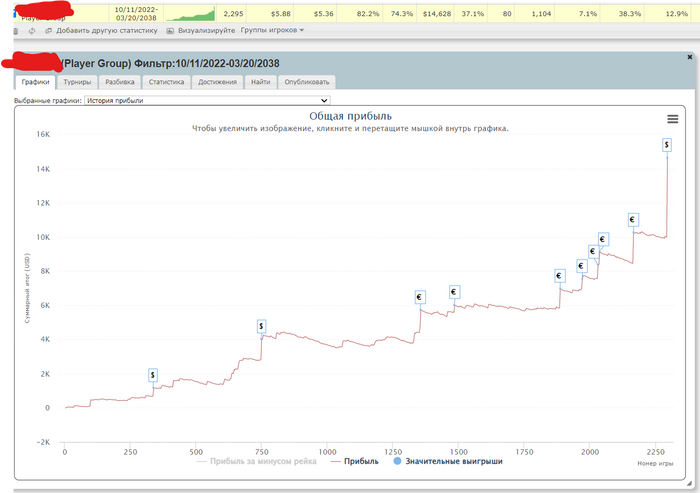Image resolution: width=700 pixels, height=493 pixels.
Task: Click the icon beside 'Визуализируйте'
Action: (x=170, y=31)
